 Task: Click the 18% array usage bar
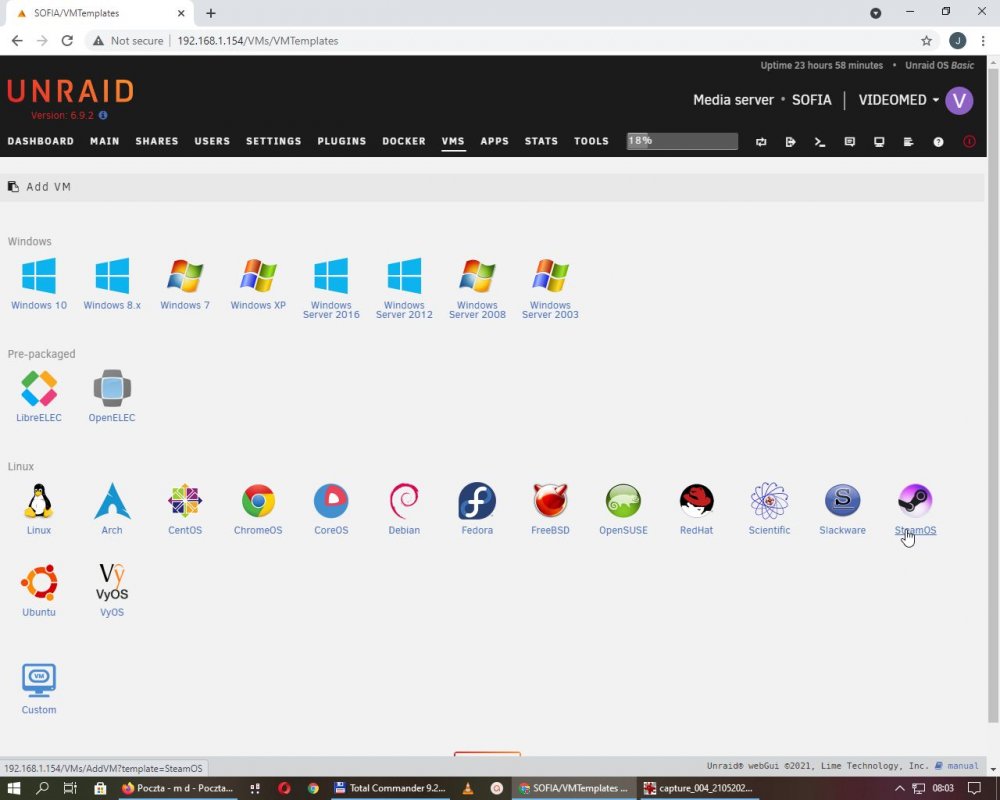pos(682,141)
